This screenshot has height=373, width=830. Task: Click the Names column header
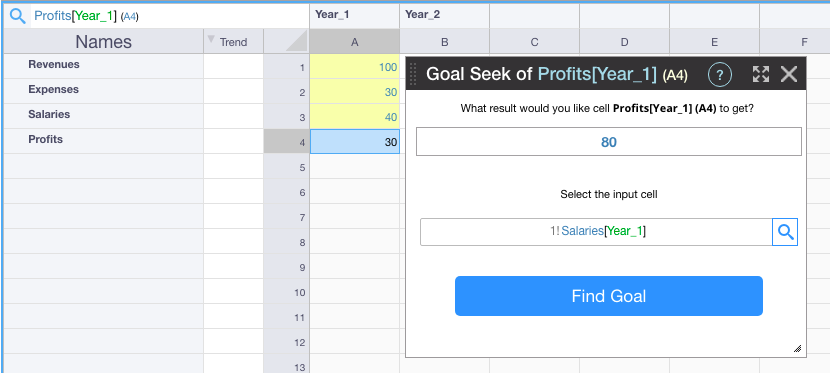[x=103, y=42]
